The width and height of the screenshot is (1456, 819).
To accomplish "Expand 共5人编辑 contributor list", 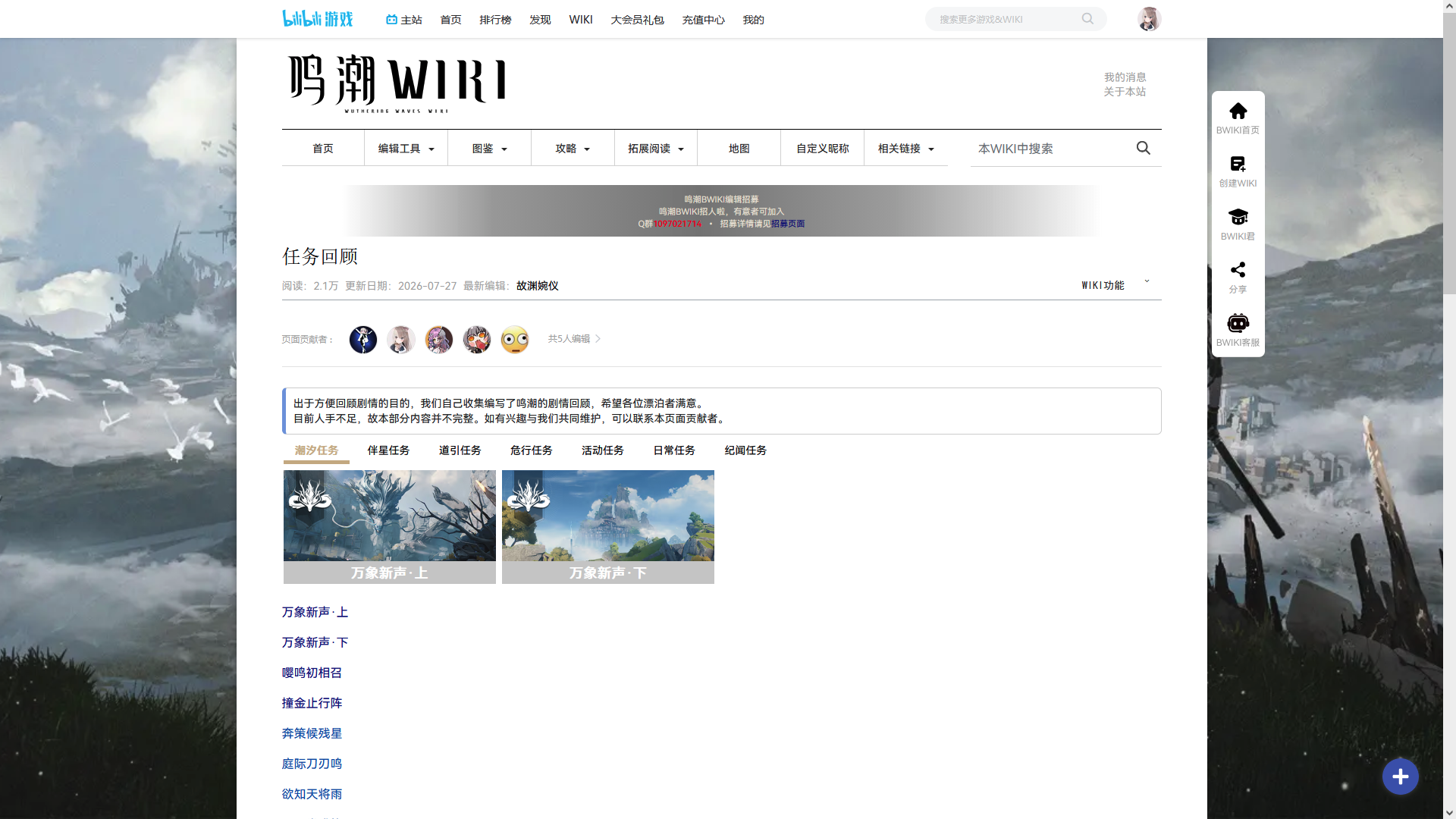I will [x=574, y=339].
